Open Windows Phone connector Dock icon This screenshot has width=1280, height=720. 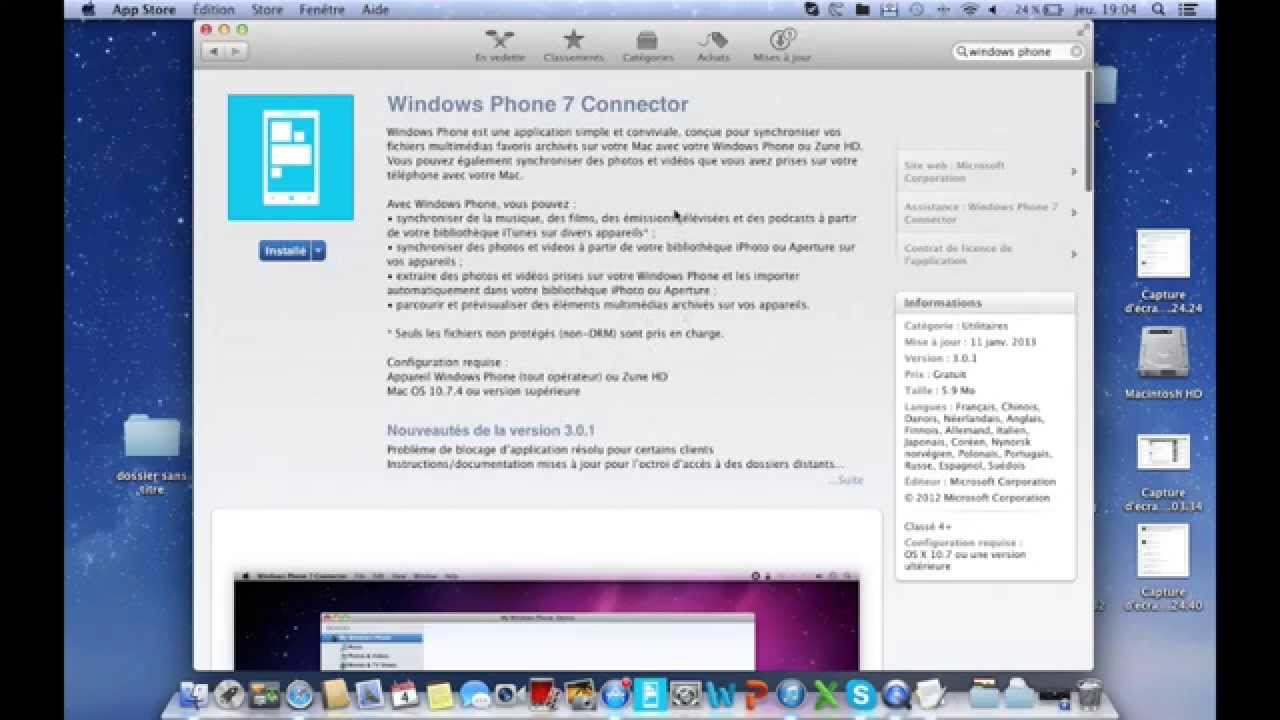(x=651, y=695)
